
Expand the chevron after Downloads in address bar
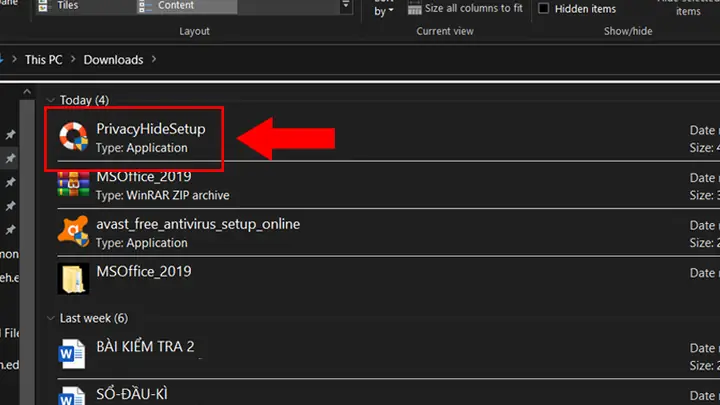(x=154, y=59)
